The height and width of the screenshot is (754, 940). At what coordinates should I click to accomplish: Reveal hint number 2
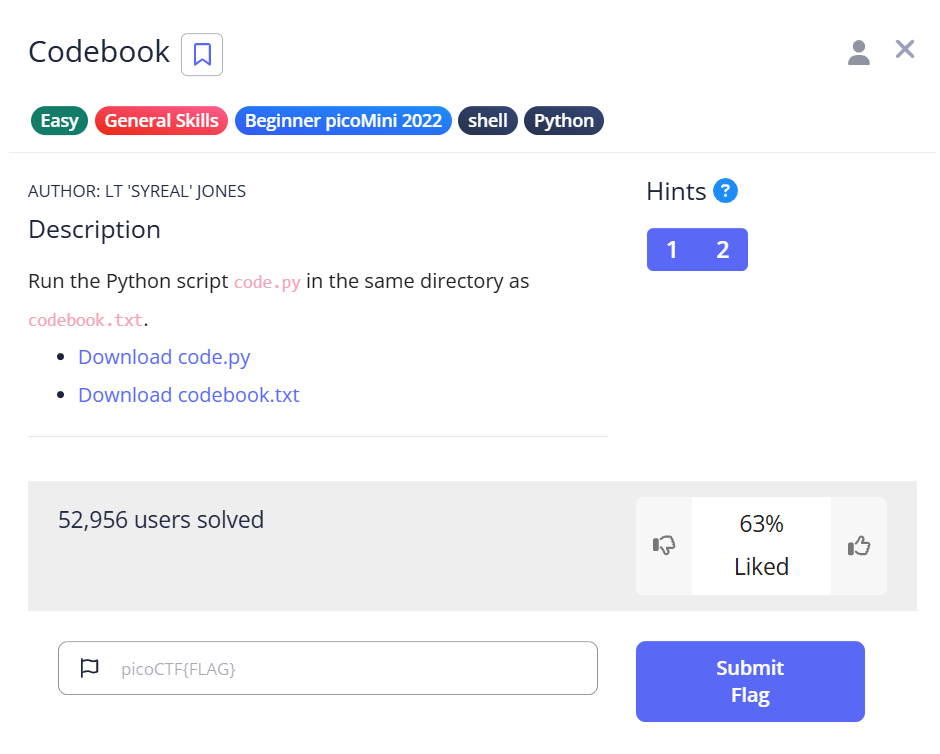click(723, 250)
